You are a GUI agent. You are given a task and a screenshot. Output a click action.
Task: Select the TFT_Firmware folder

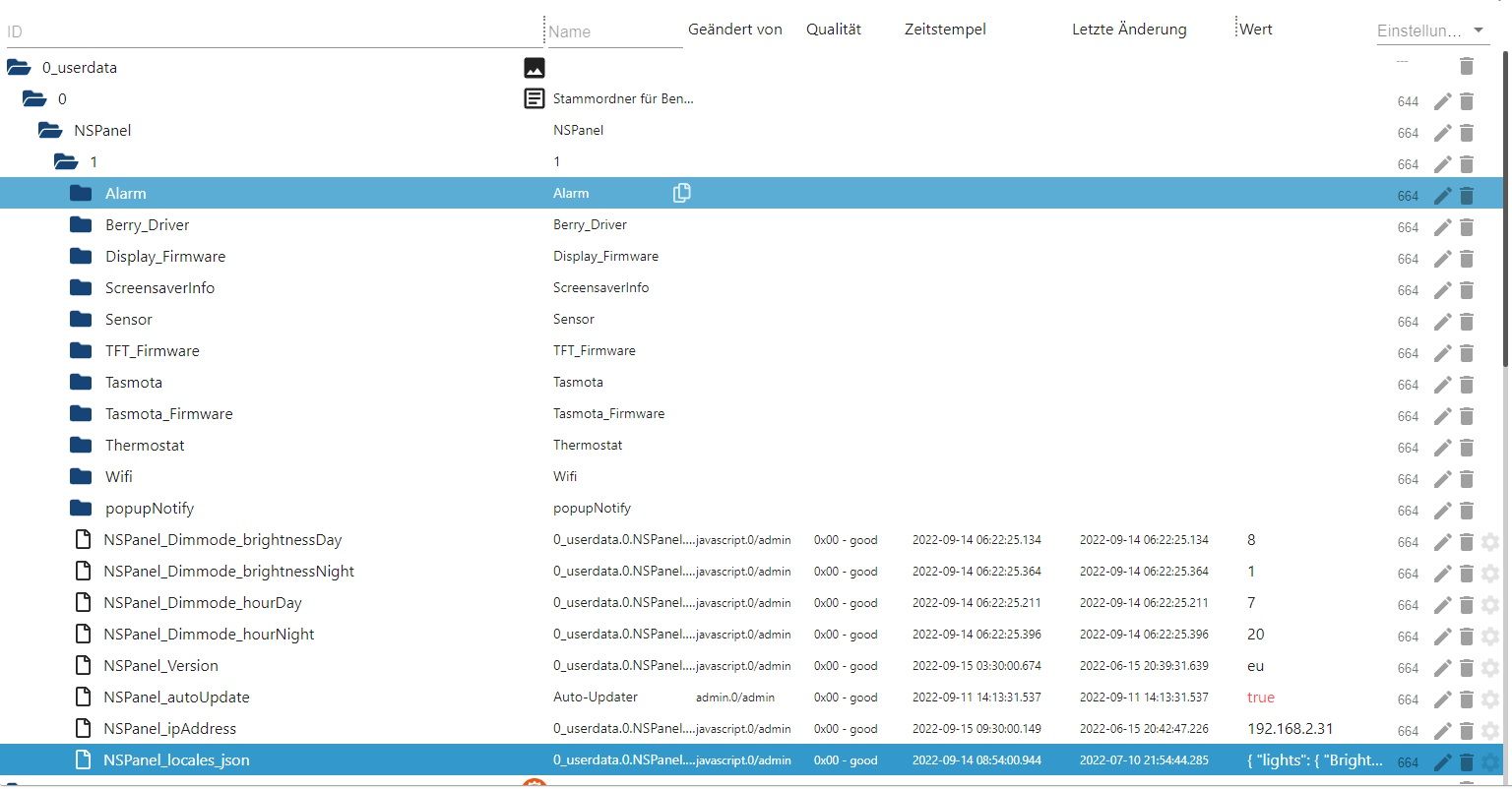tap(153, 351)
